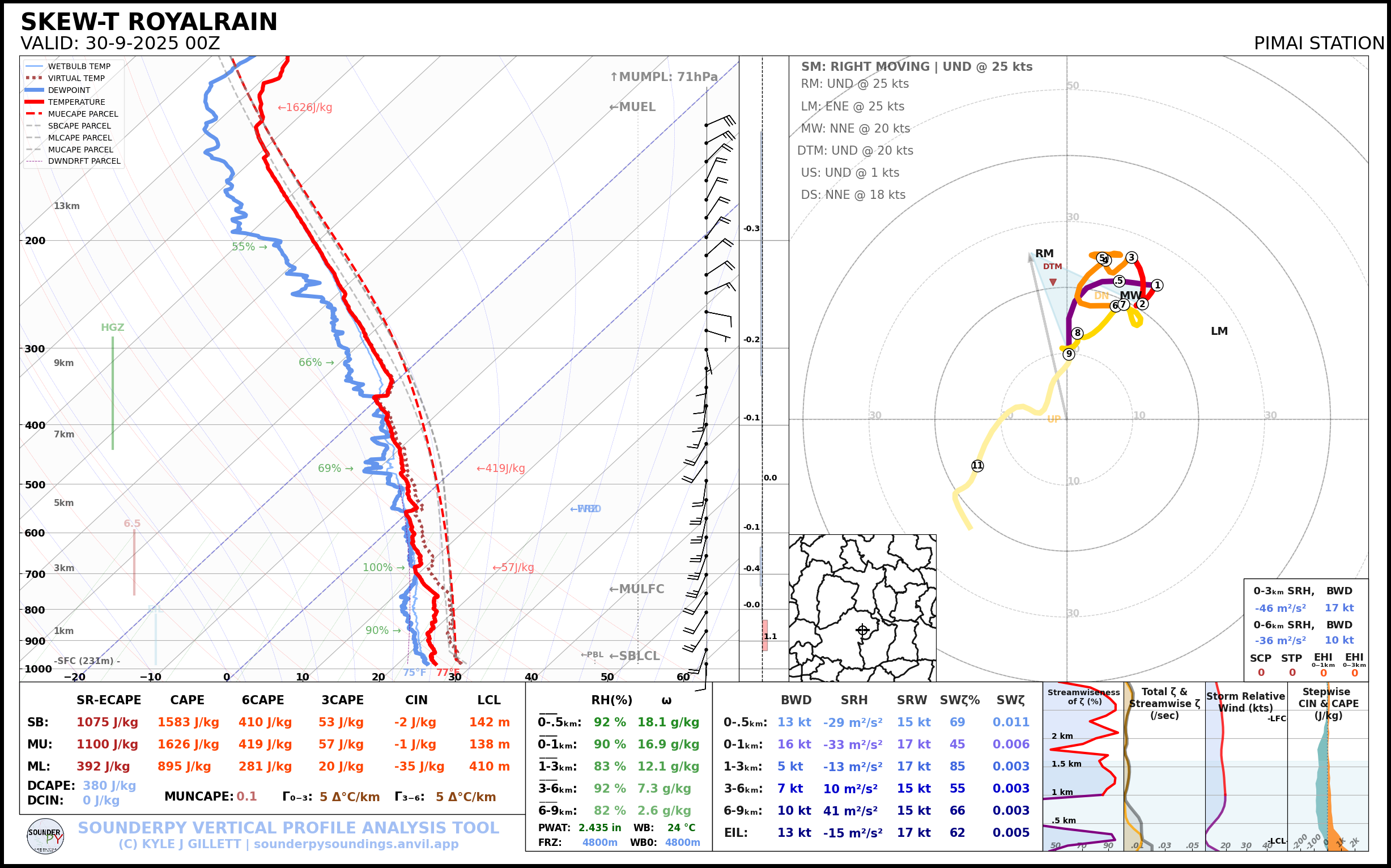Click the Storm Relative Wind panel title
Viewport: 1391px width, 868px height.
[x=1245, y=701]
